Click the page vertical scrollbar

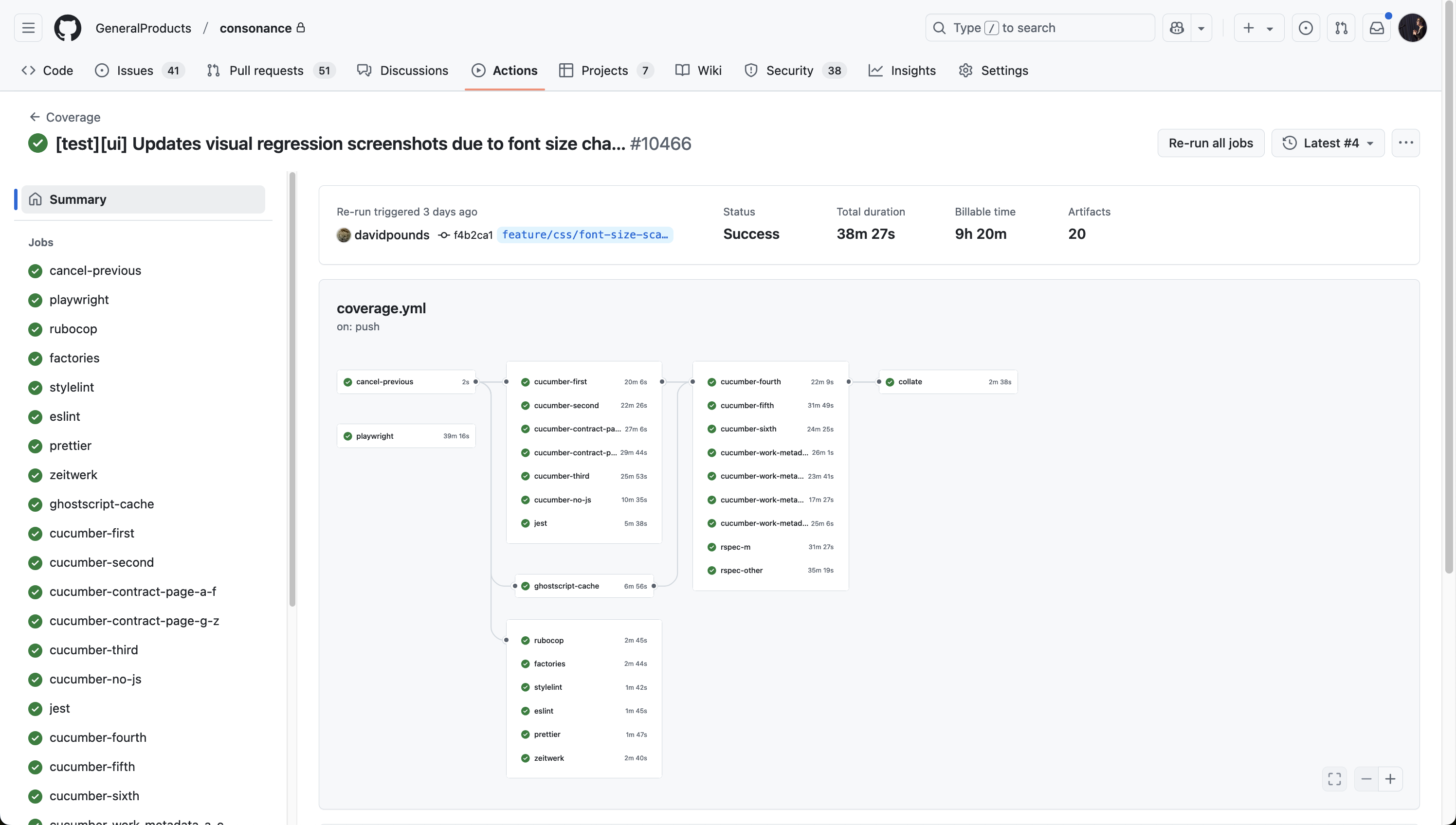(1449, 287)
